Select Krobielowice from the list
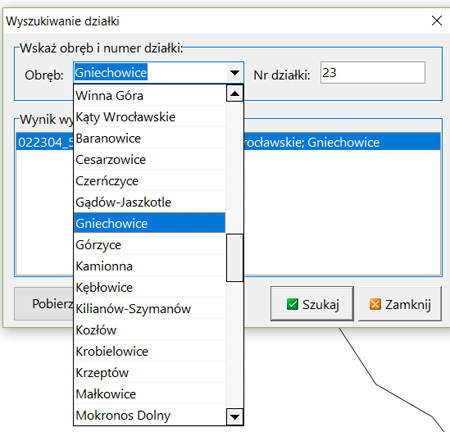450x432 pixels. [150, 351]
